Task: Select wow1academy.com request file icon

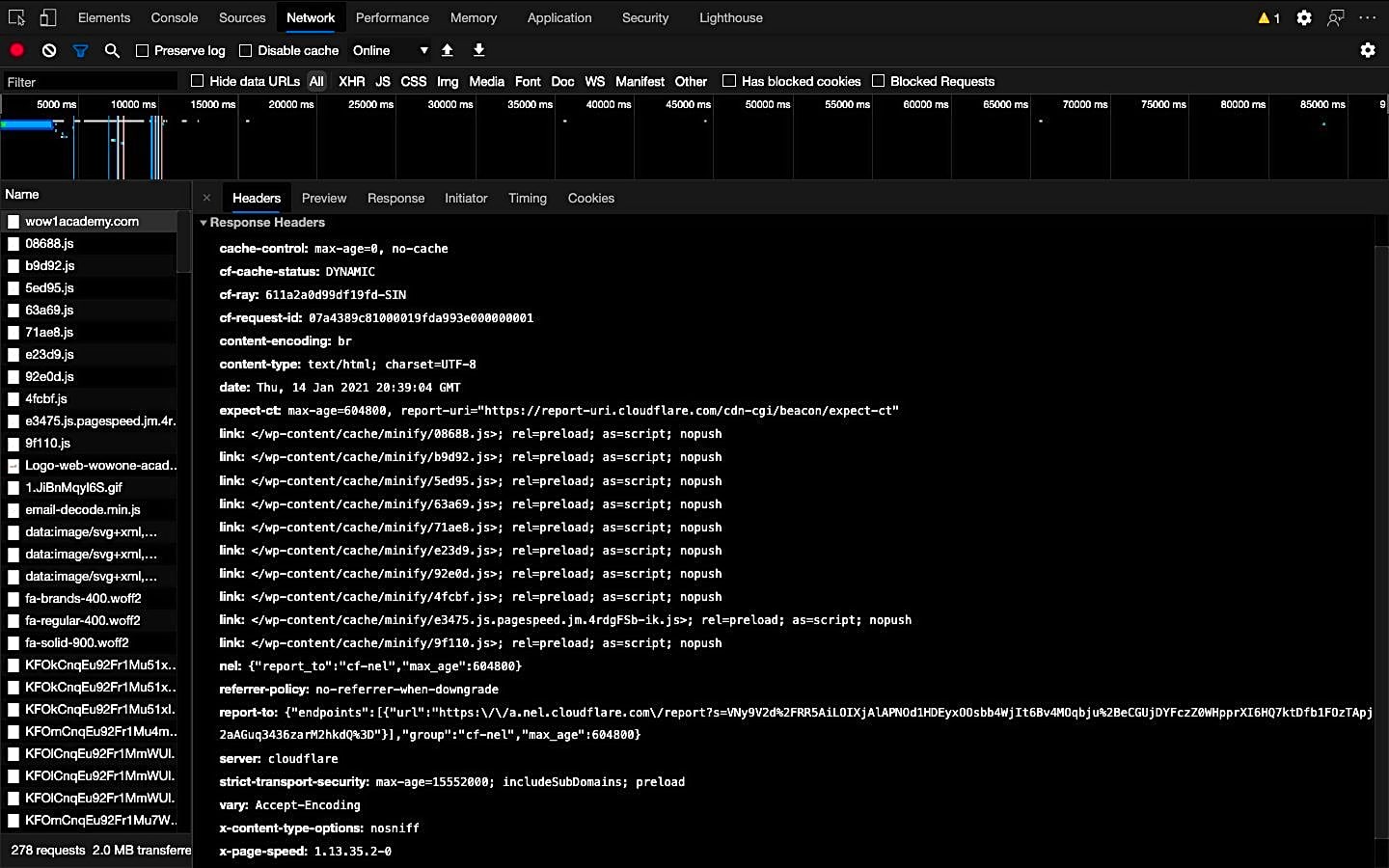Action: (14, 222)
